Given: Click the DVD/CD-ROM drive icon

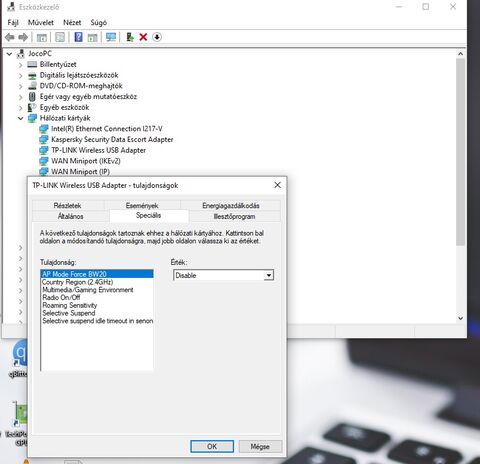Looking at the screenshot, I should pyautogui.click(x=32, y=86).
